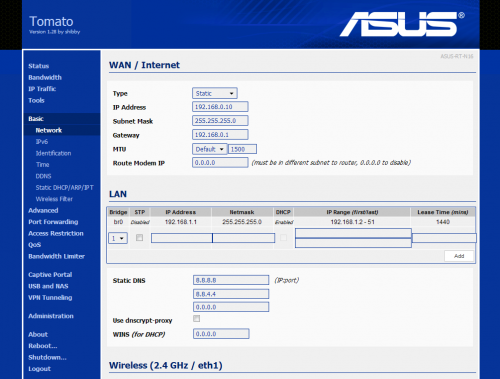The image size is (500, 379).
Task: Click the Static DNS 8.8.8.8 field
Action: point(231,280)
